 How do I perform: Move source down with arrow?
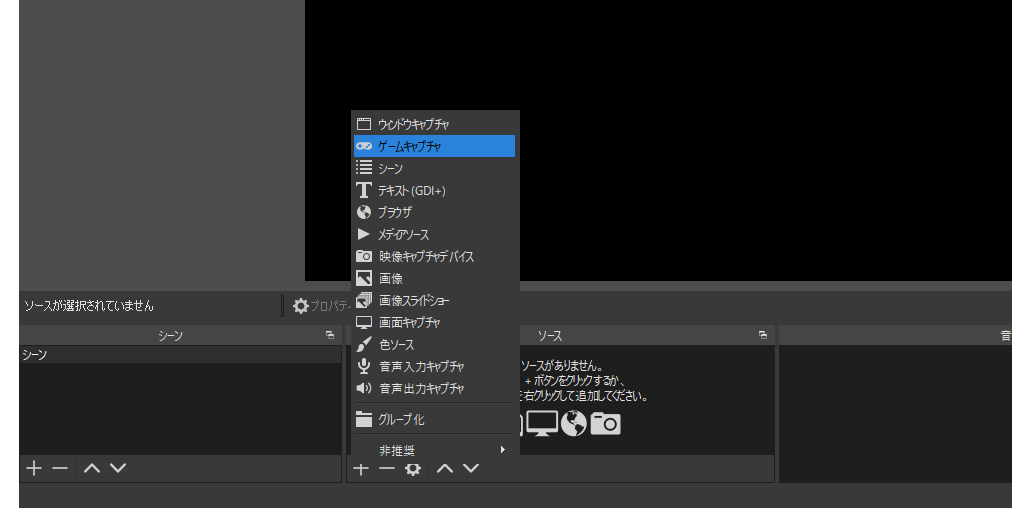point(471,469)
